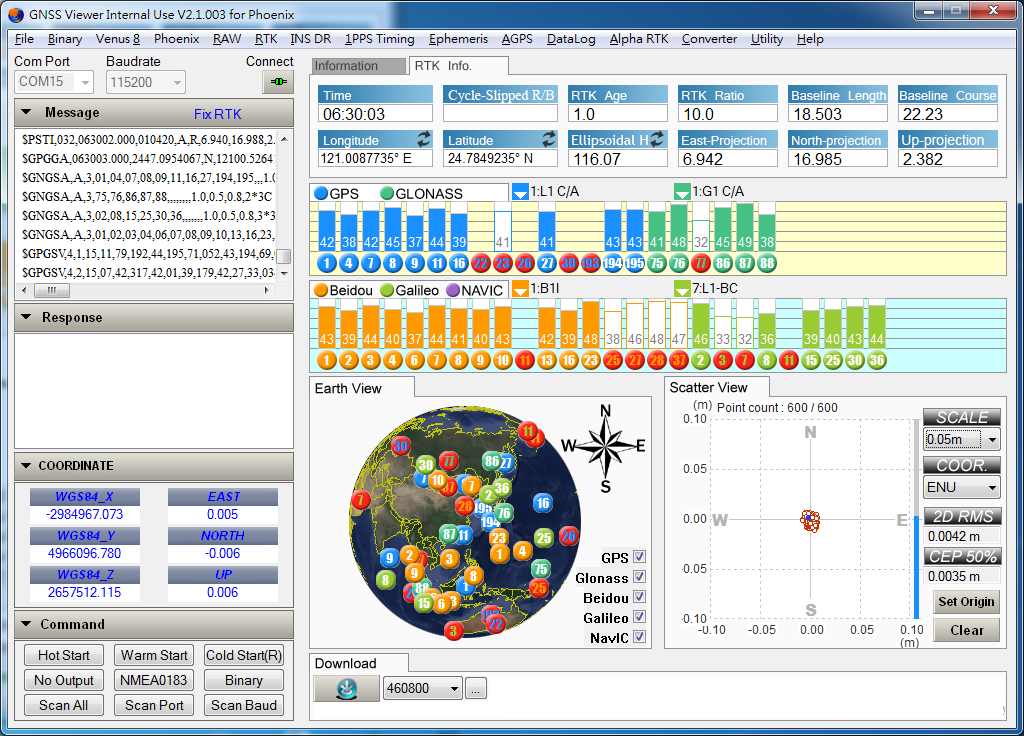This screenshot has width=1024, height=736.
Task: Click the Connect plug icon button
Action: coord(278,81)
